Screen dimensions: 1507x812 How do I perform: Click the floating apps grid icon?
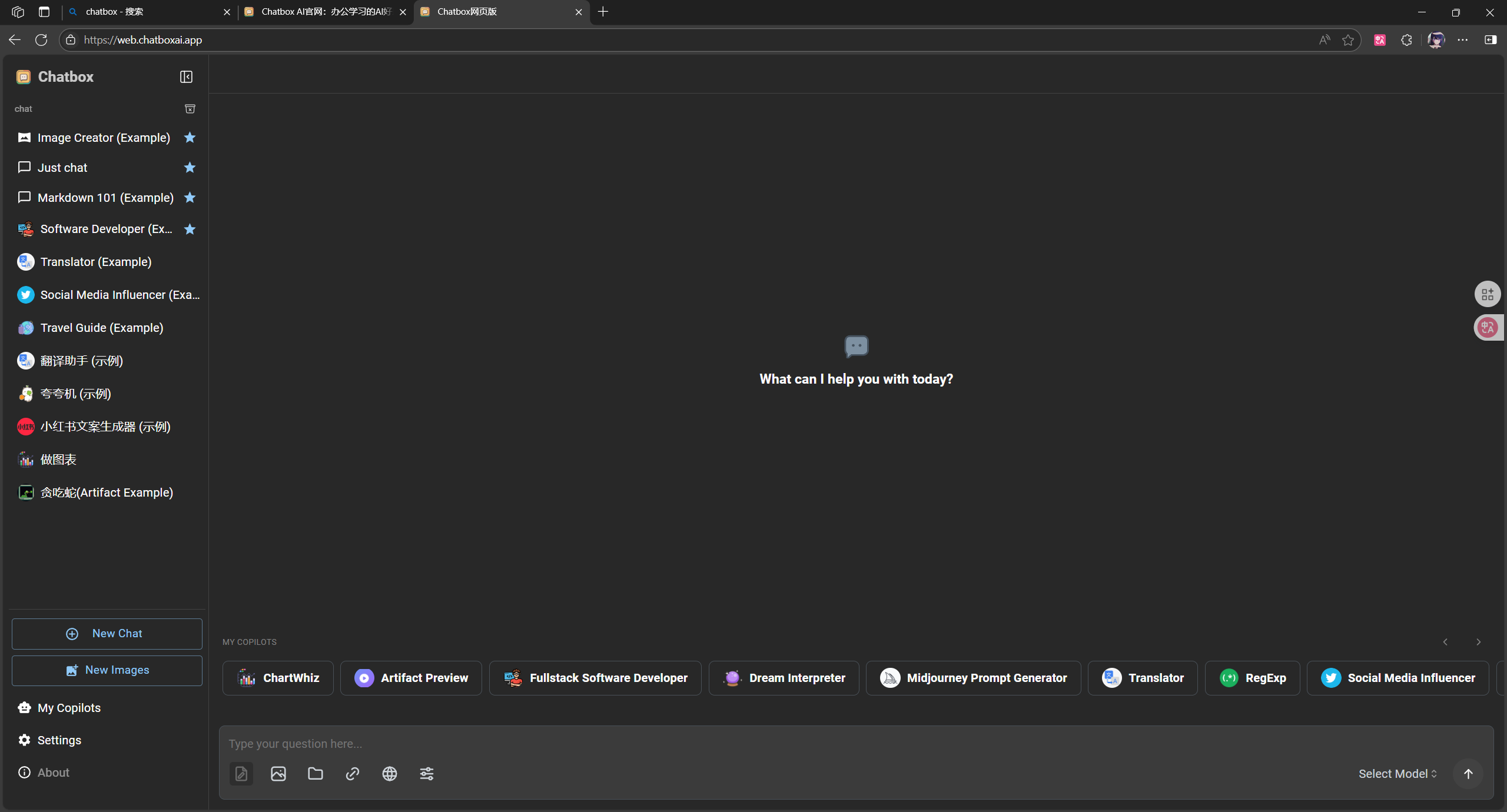click(x=1488, y=294)
